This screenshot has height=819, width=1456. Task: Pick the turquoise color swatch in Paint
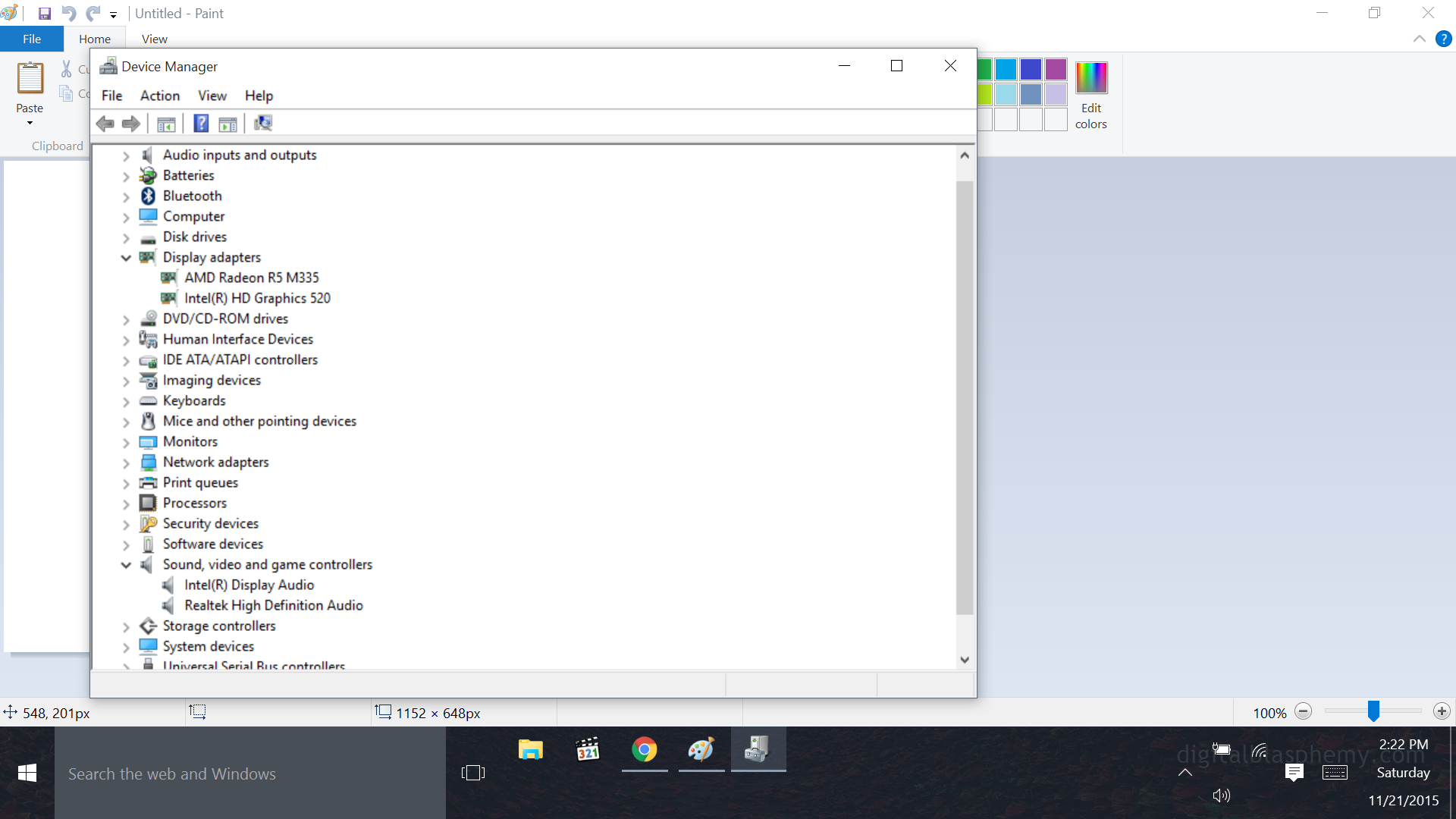[1006, 70]
